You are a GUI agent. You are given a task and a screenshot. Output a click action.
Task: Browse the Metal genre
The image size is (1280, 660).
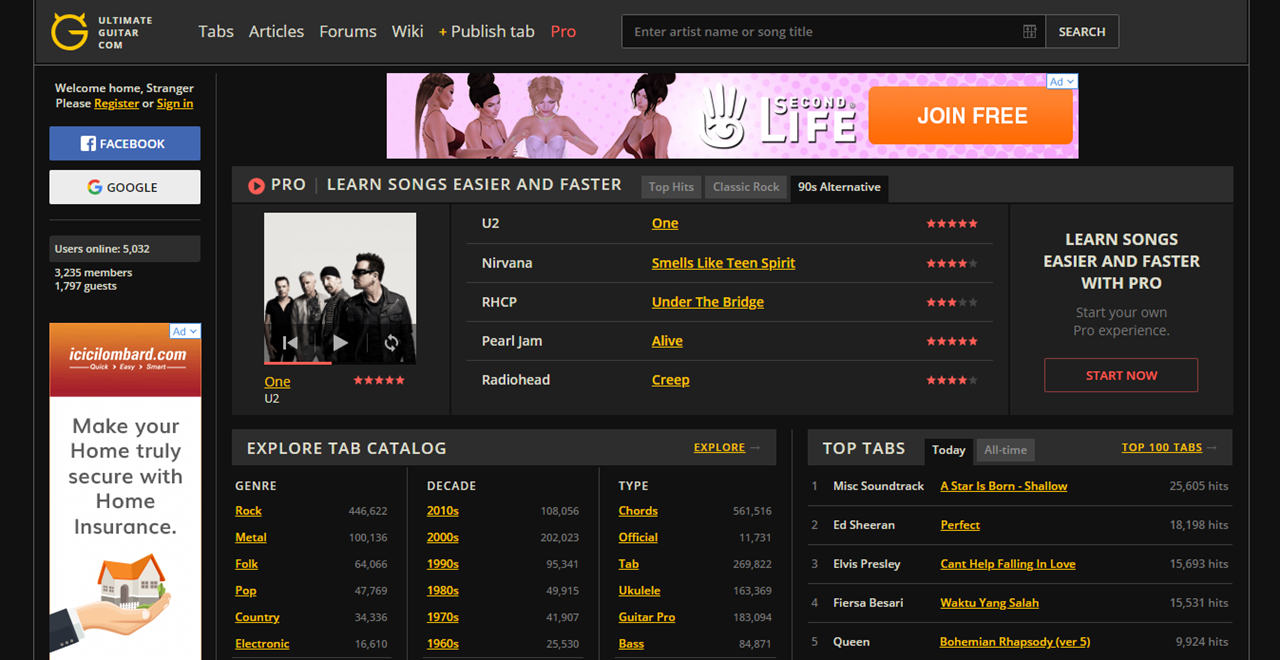click(x=251, y=538)
